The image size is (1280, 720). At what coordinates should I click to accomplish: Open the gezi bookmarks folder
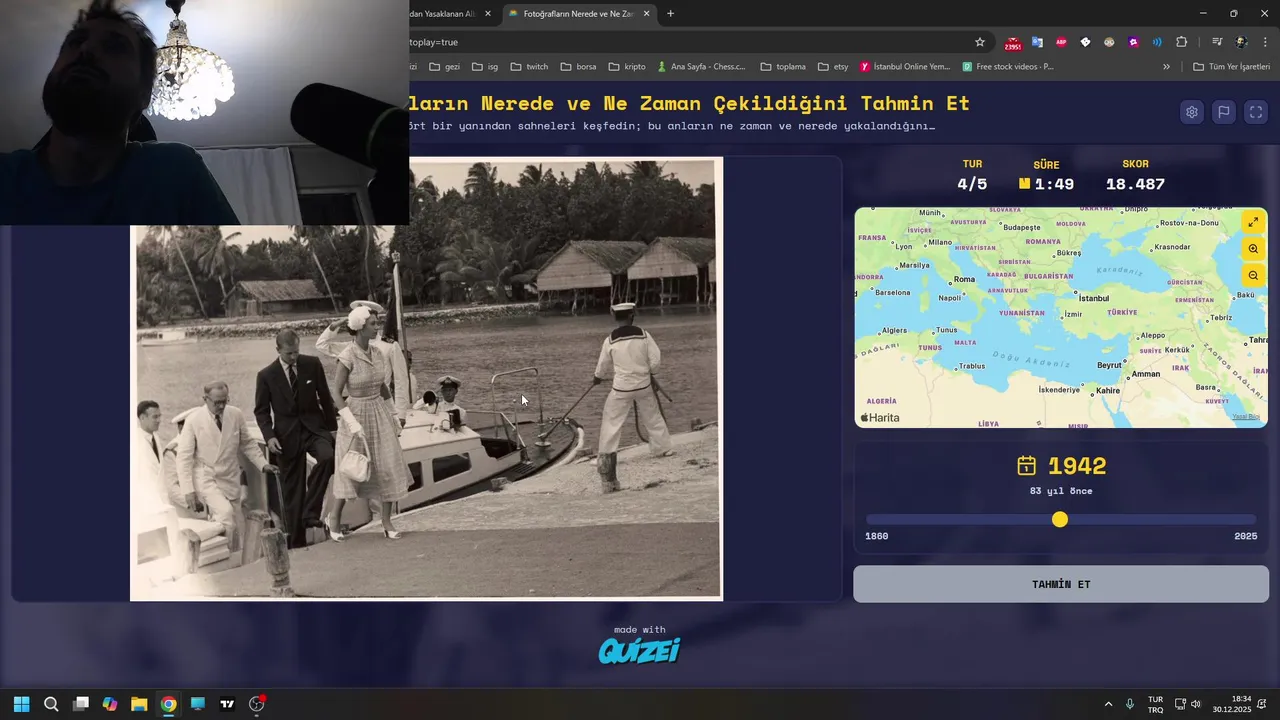point(444,67)
